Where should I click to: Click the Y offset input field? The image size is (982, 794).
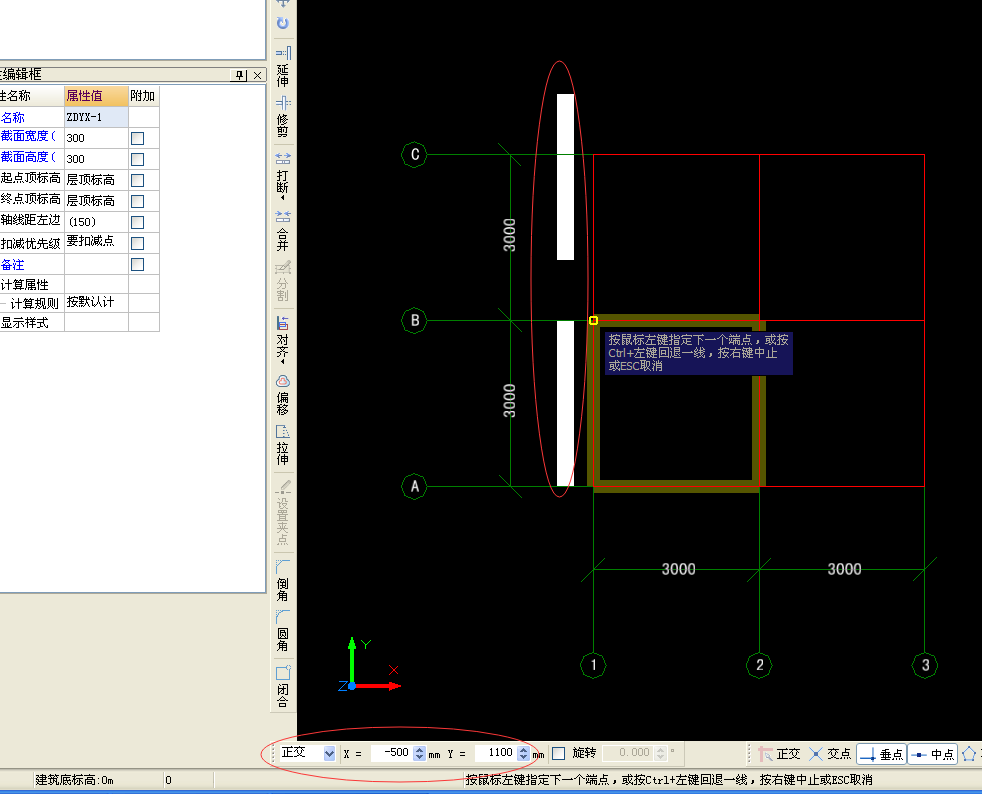click(x=496, y=753)
